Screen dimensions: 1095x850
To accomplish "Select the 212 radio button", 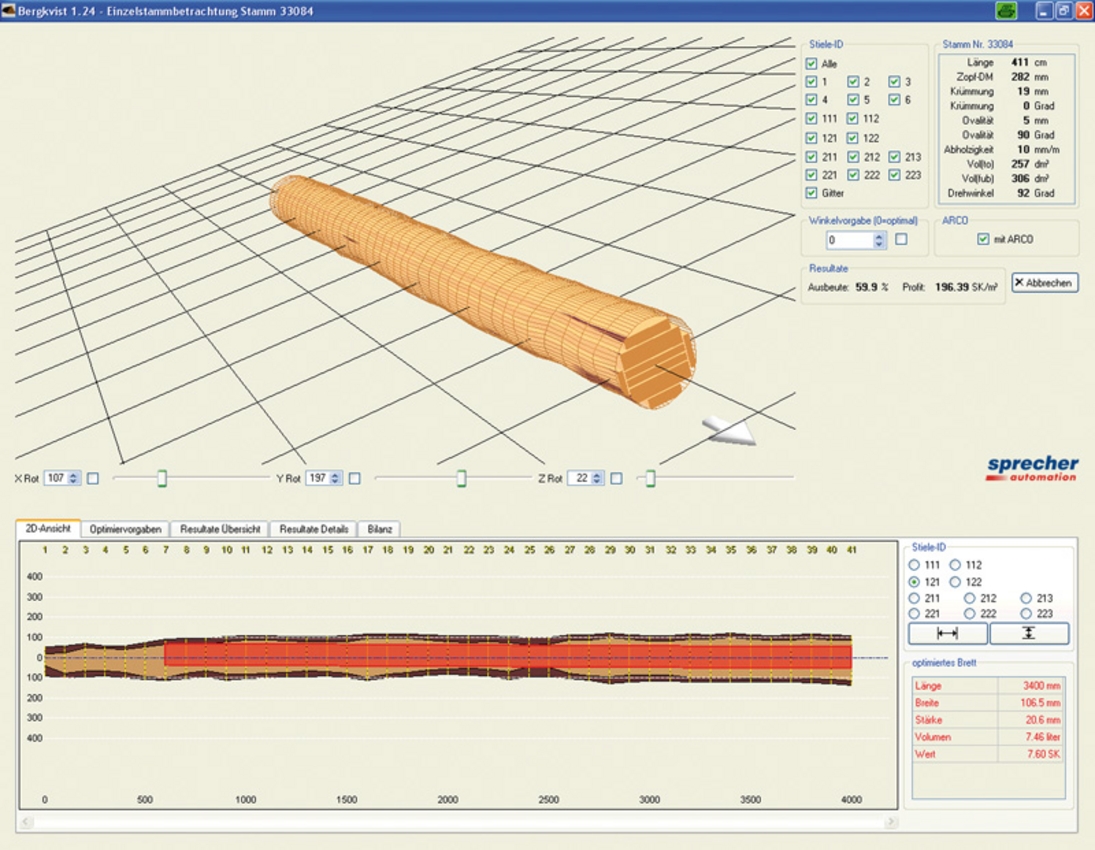I will coord(970,598).
